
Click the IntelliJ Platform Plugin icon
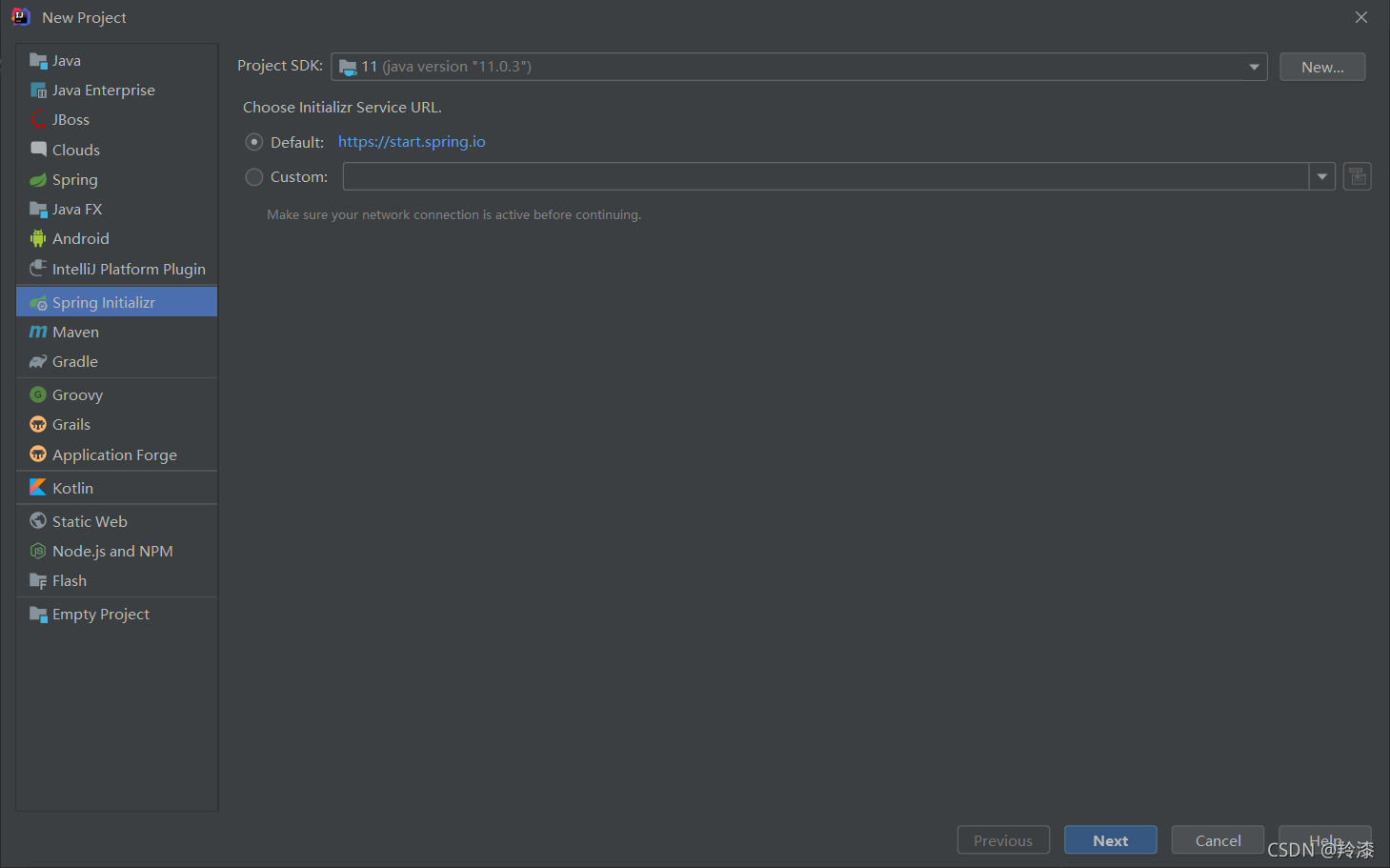point(38,269)
